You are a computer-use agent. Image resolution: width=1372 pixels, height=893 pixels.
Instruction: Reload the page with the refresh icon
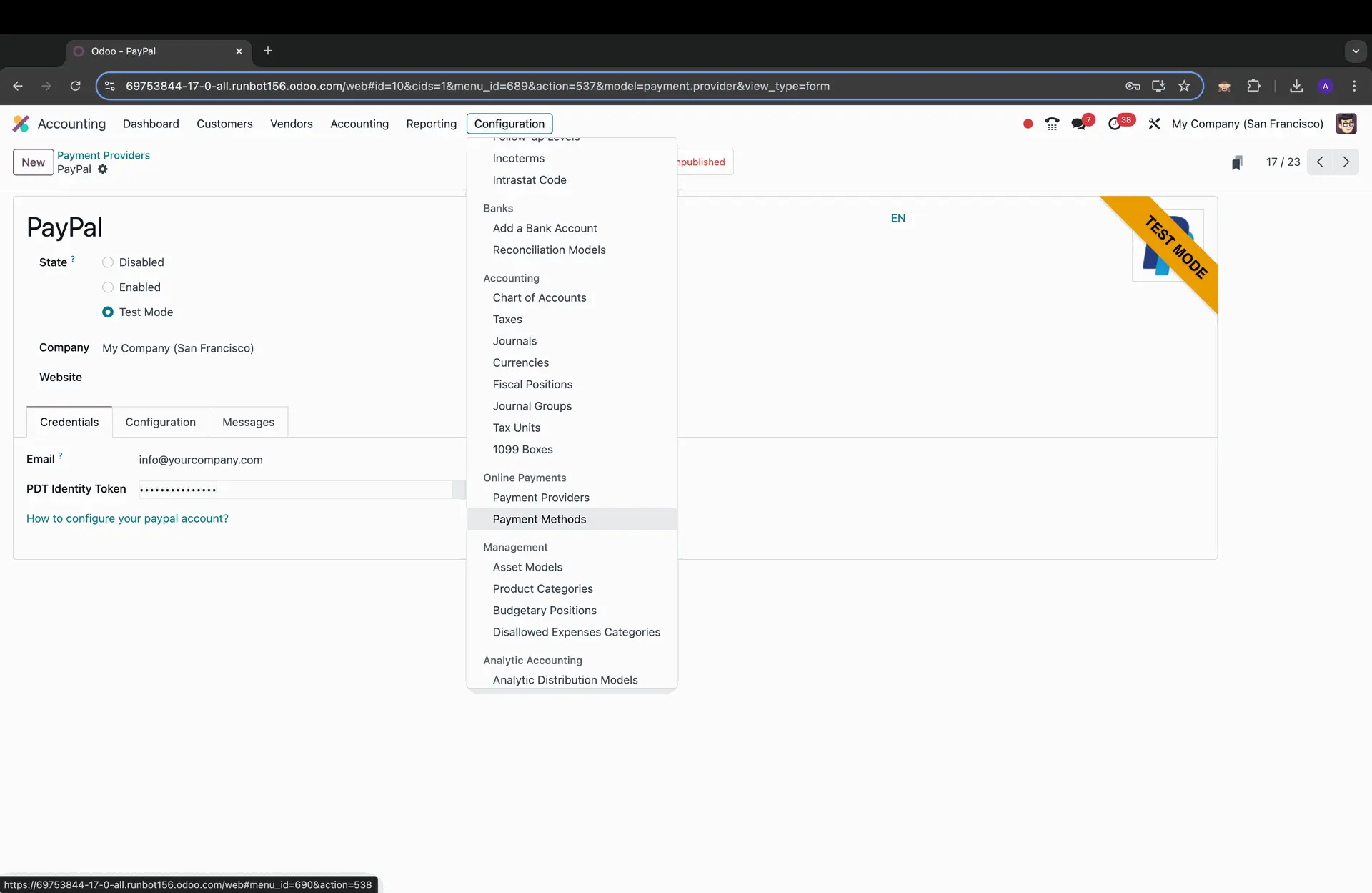click(x=75, y=86)
